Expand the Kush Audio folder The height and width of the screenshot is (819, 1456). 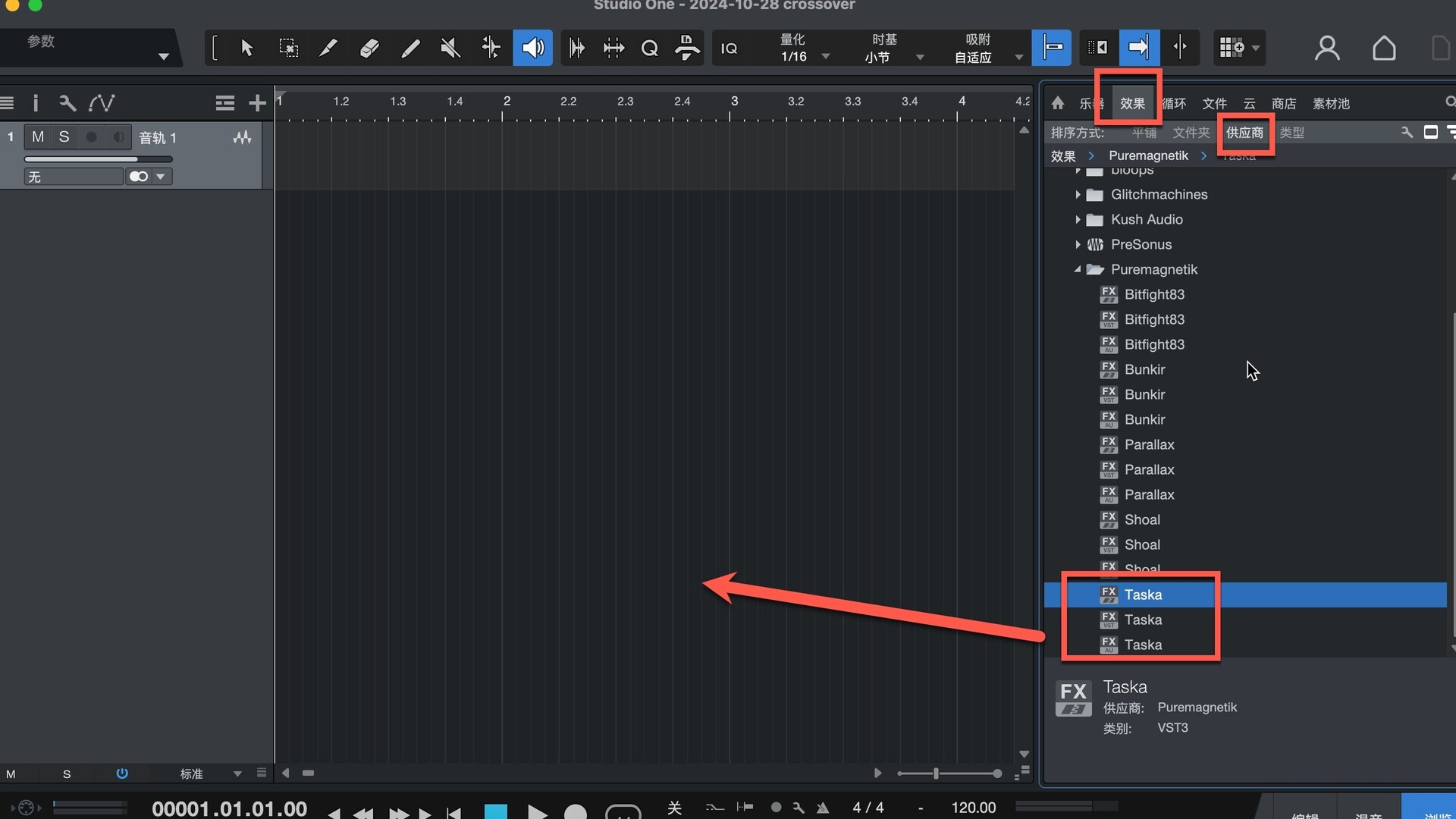pyautogui.click(x=1078, y=220)
